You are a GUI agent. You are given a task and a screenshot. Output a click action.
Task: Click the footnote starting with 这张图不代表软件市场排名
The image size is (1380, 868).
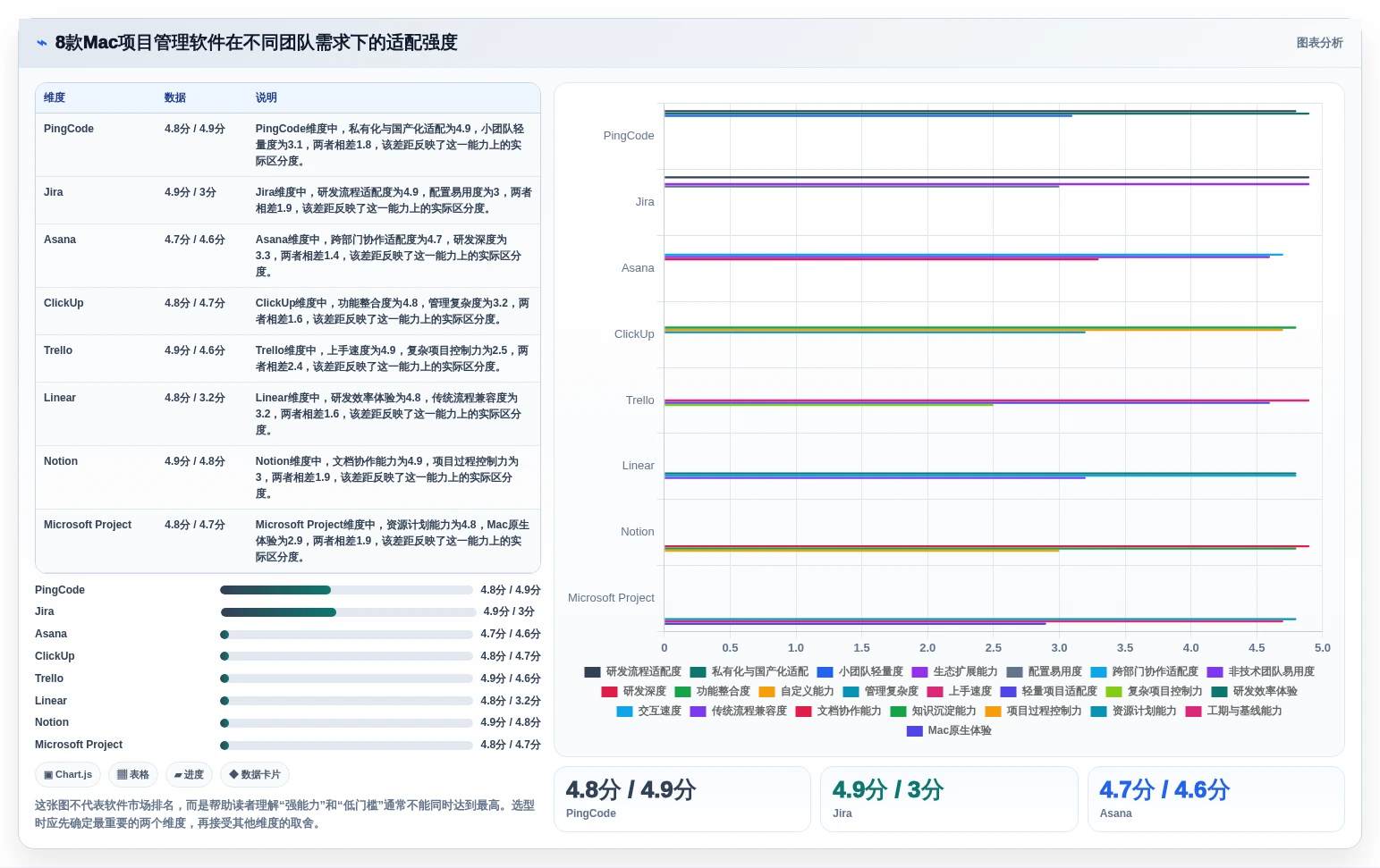[285, 814]
